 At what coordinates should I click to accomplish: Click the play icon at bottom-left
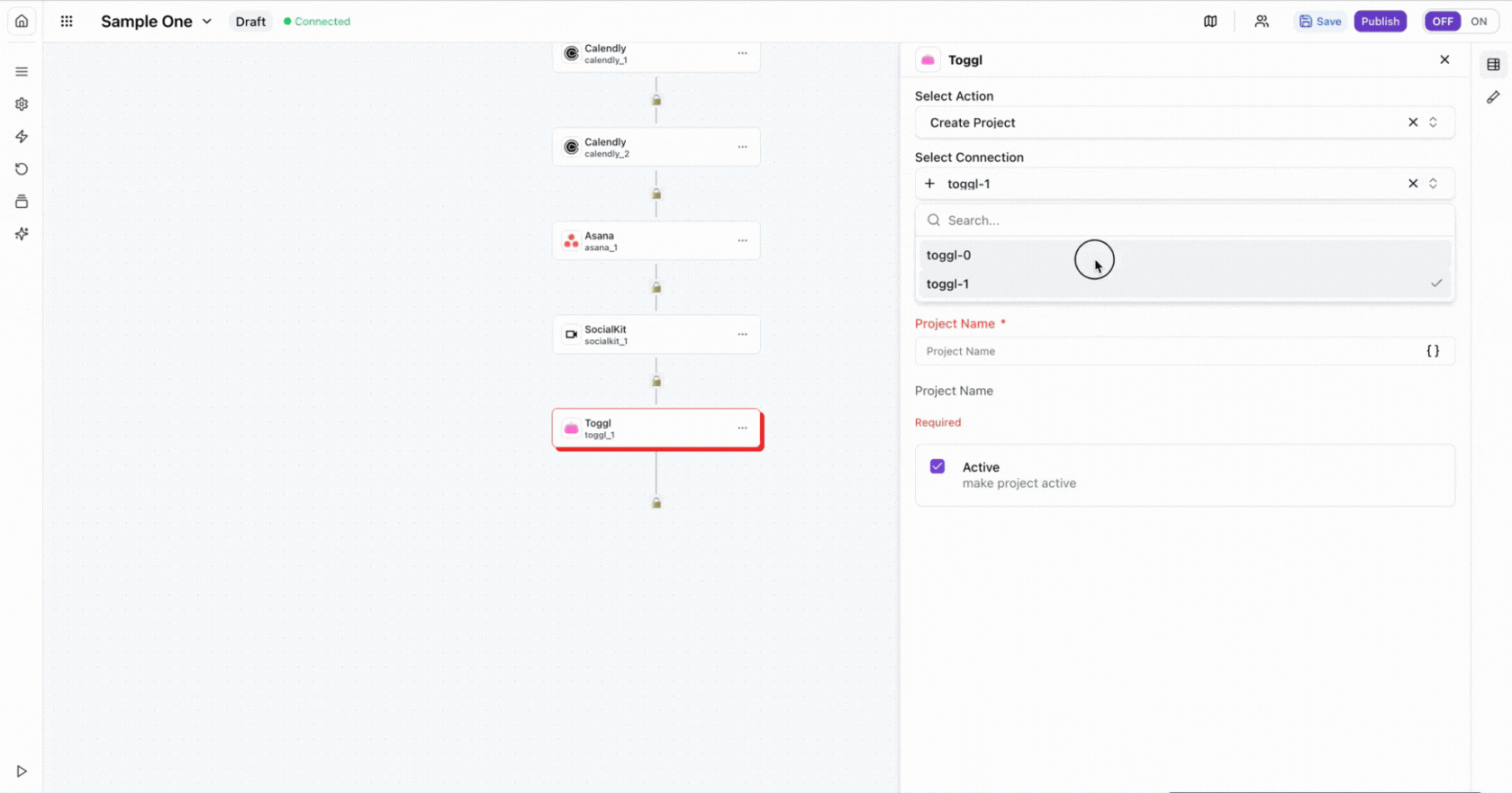click(22, 771)
